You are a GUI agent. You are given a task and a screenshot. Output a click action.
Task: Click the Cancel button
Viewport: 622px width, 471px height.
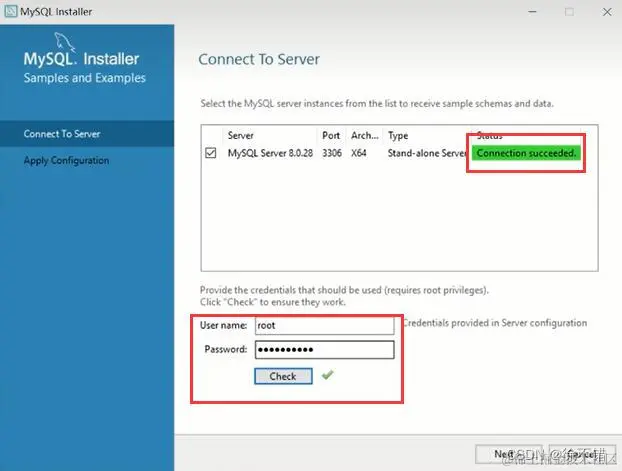[582, 454]
